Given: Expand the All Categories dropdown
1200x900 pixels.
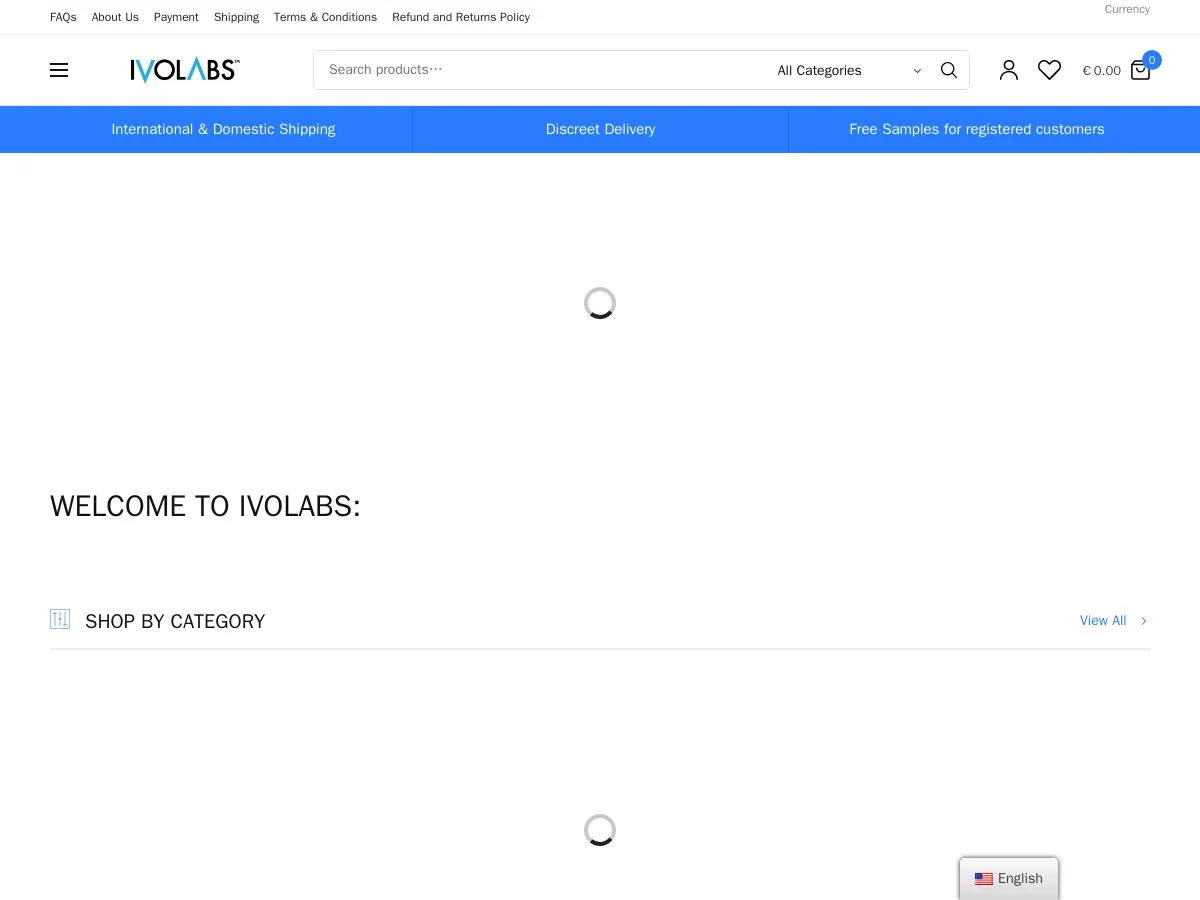Looking at the screenshot, I should (848, 70).
